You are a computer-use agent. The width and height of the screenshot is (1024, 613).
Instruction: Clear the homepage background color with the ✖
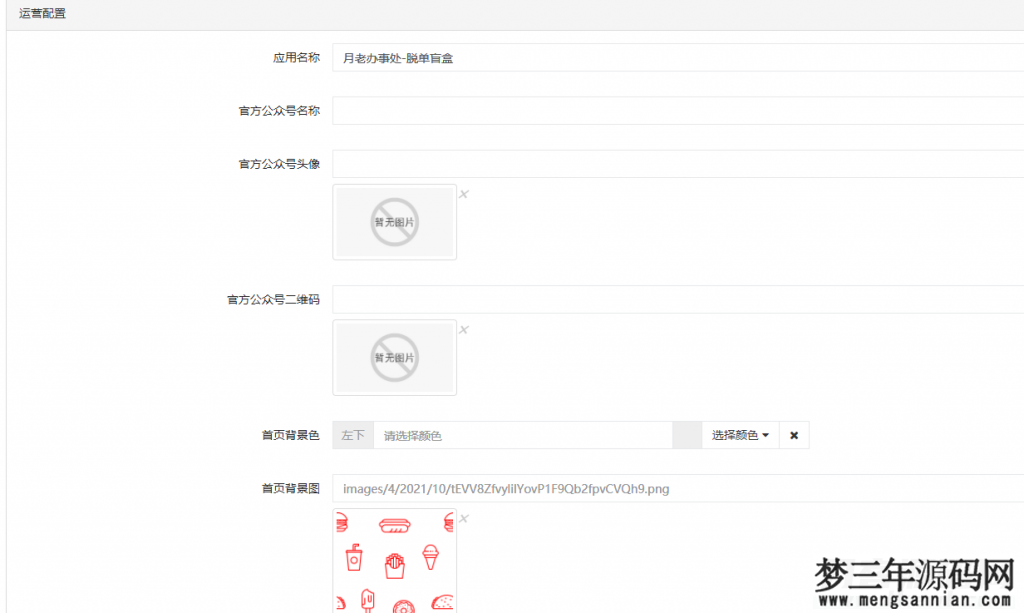(793, 434)
